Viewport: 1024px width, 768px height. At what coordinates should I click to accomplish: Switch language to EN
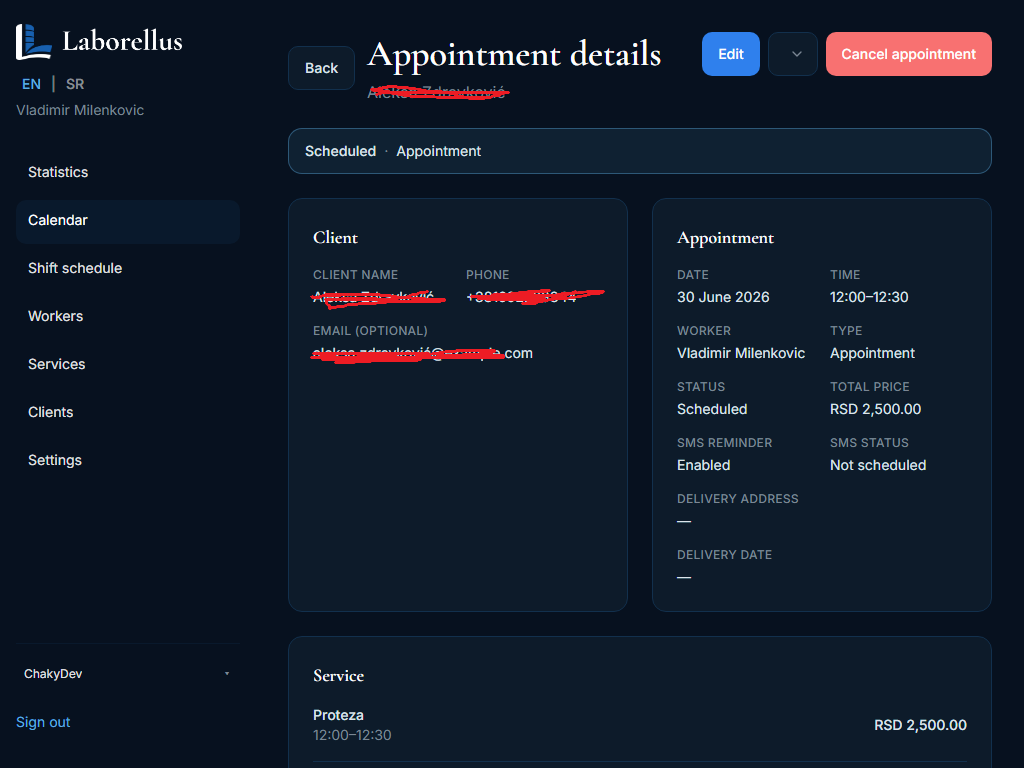point(31,84)
